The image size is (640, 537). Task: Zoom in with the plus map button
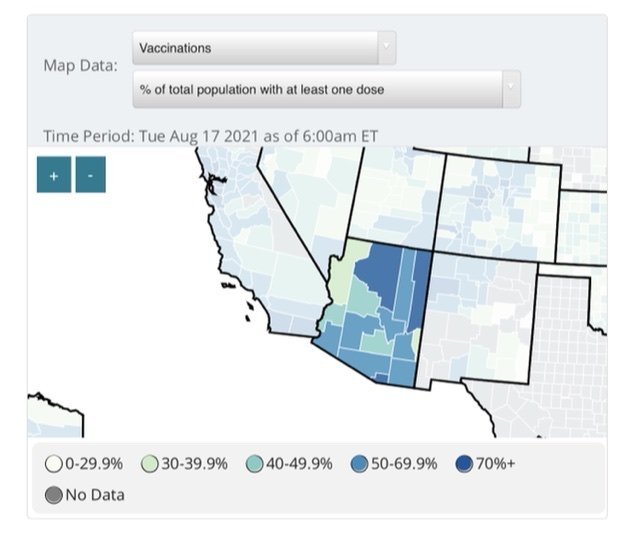(x=54, y=175)
